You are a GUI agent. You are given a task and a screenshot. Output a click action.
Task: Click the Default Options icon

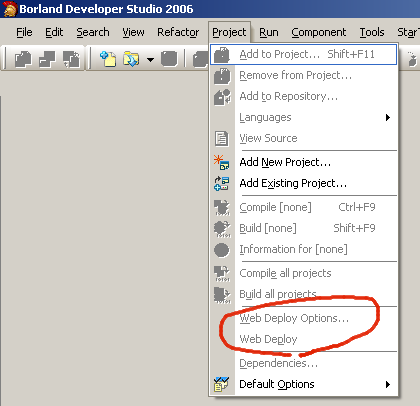[x=221, y=384]
